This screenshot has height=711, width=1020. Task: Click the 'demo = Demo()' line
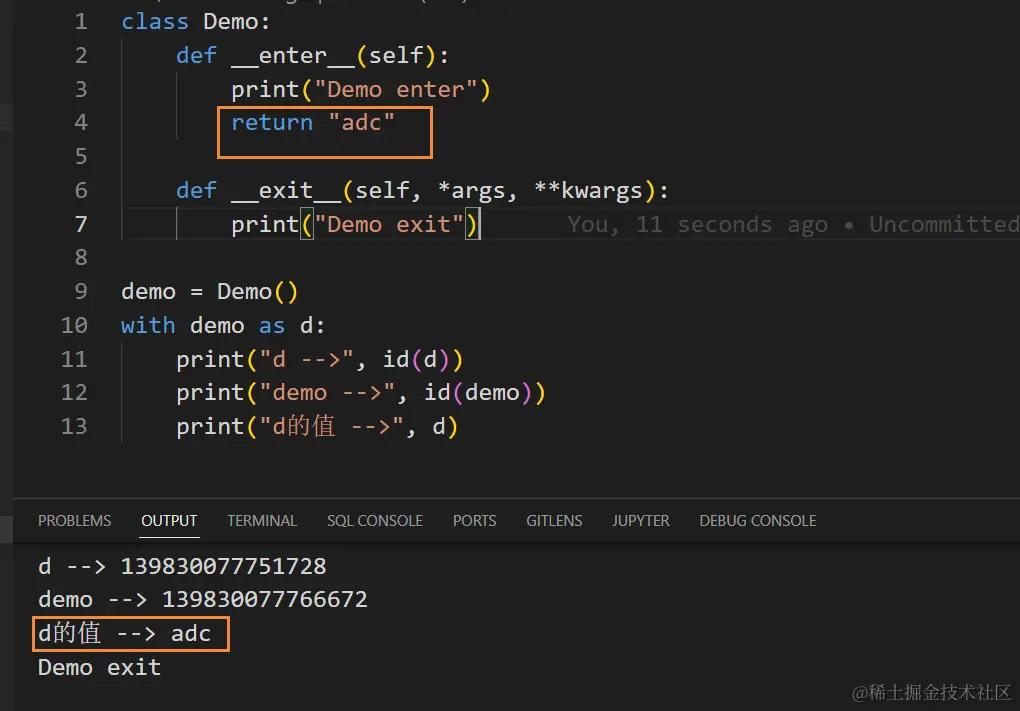(209, 292)
